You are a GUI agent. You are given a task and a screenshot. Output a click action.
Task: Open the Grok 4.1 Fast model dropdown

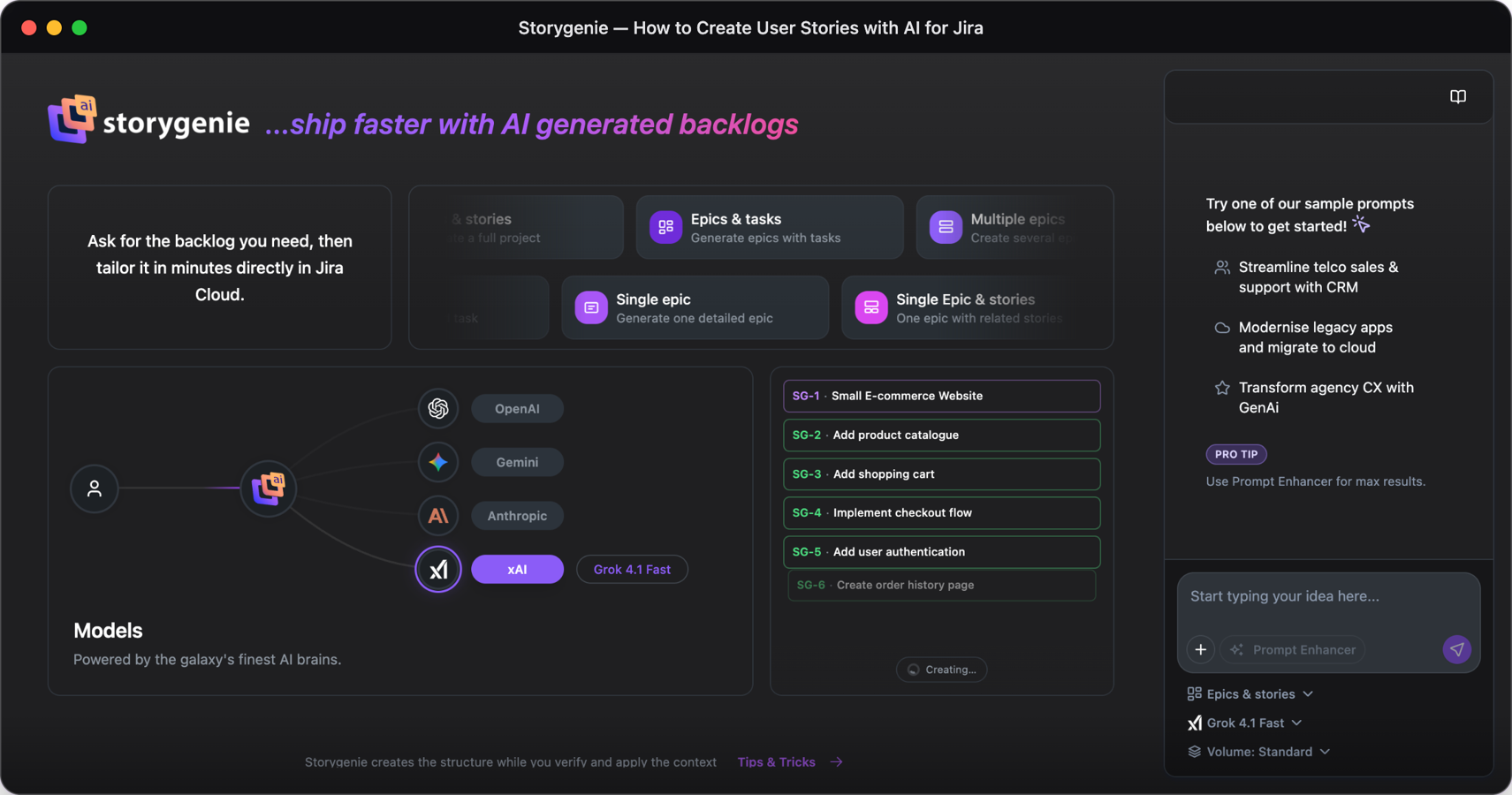1245,723
